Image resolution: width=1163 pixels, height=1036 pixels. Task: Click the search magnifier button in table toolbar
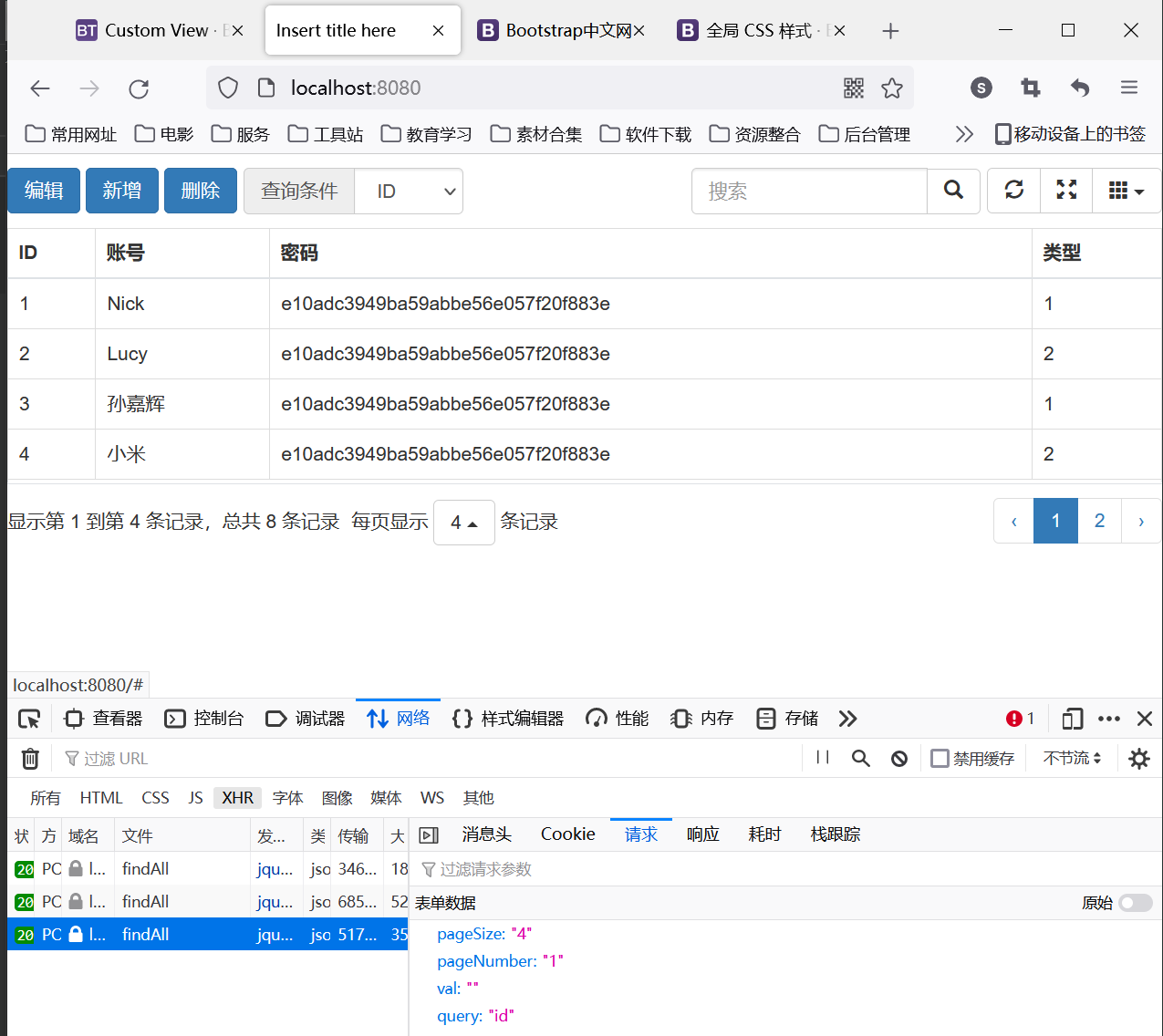953,191
